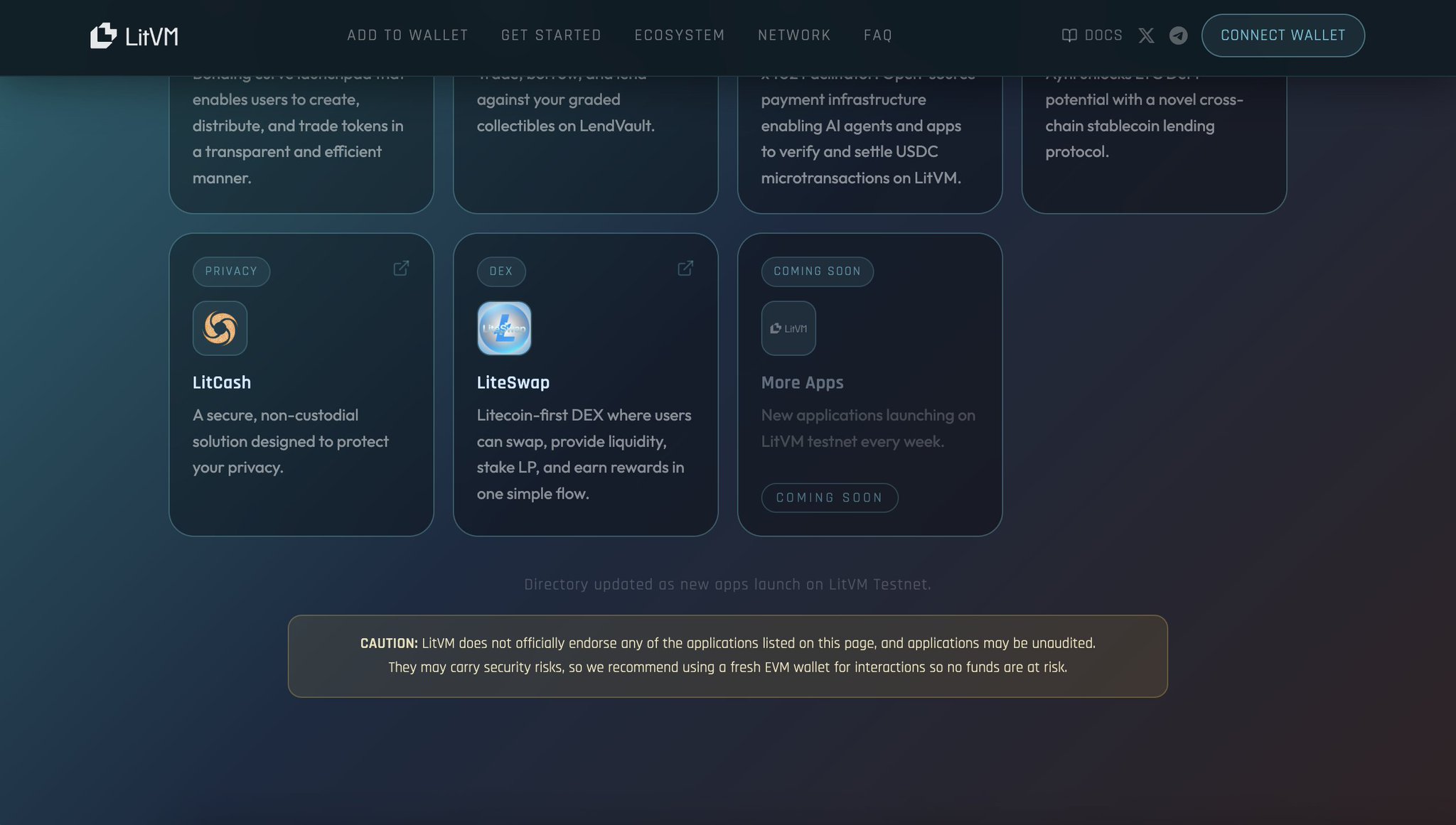Jump to the FAQ nav link
The image size is (1456, 825).
point(877,36)
